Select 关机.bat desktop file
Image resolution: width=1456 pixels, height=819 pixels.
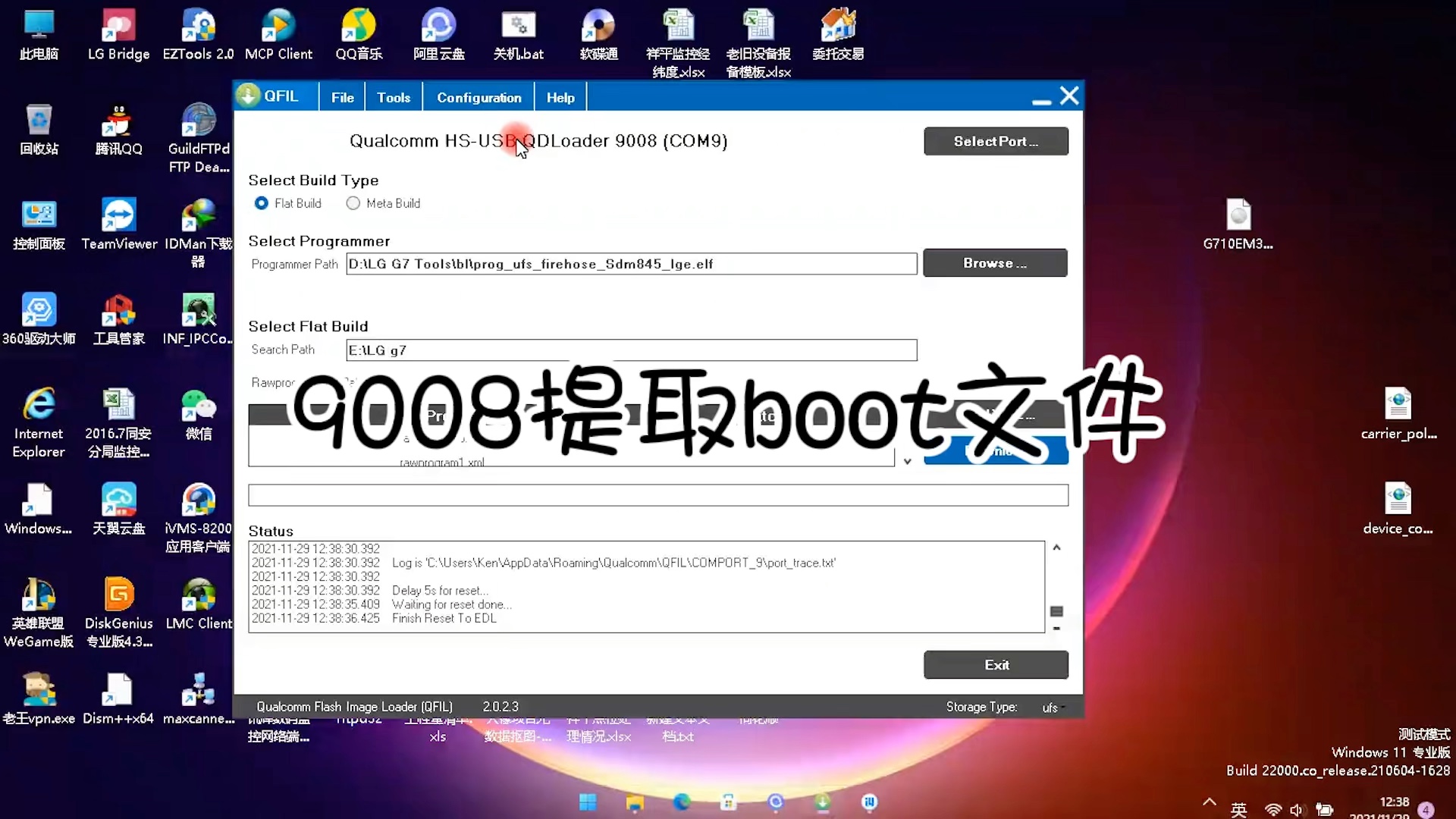click(519, 35)
